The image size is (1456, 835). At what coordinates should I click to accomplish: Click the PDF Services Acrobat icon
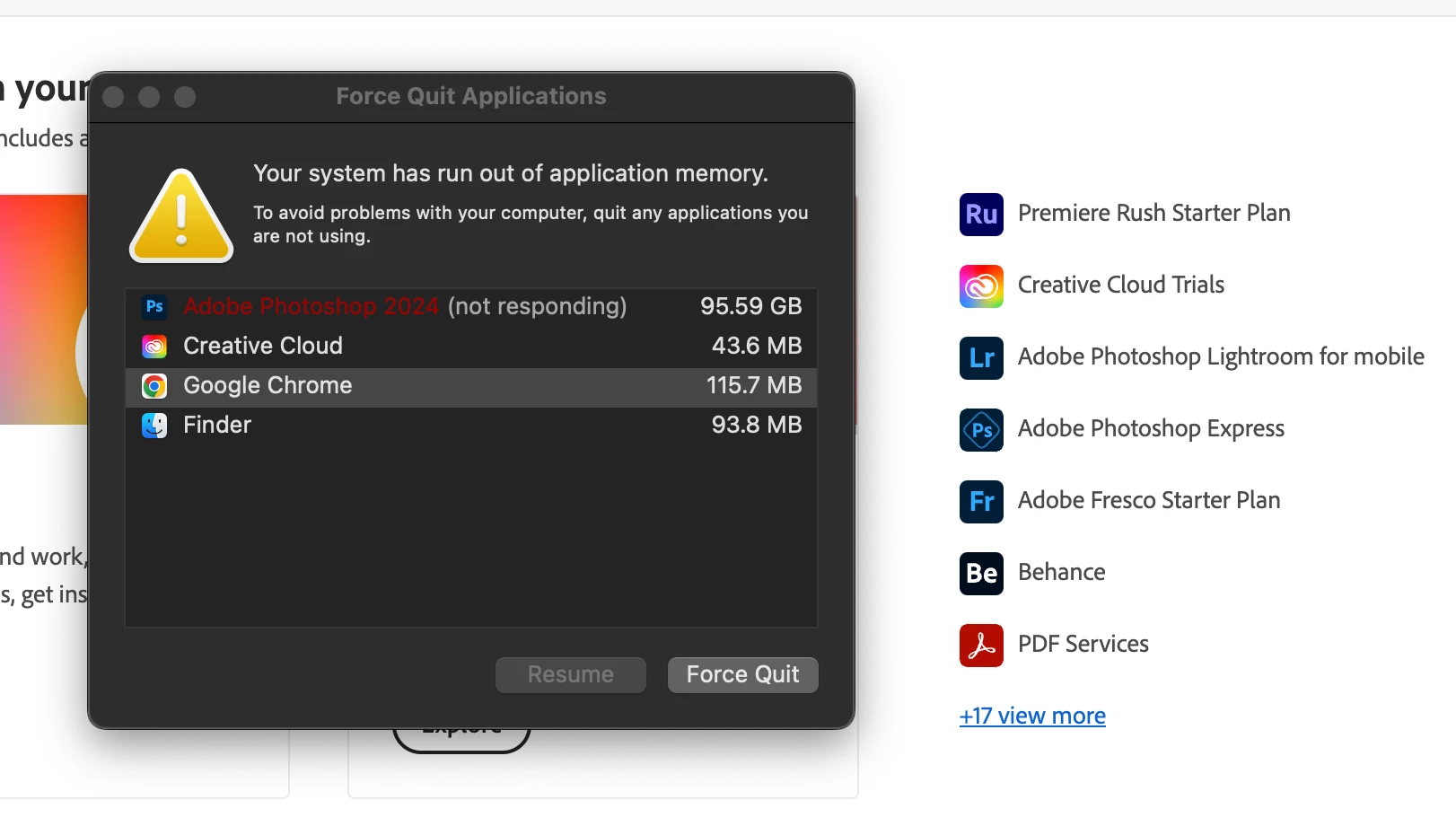[981, 646]
